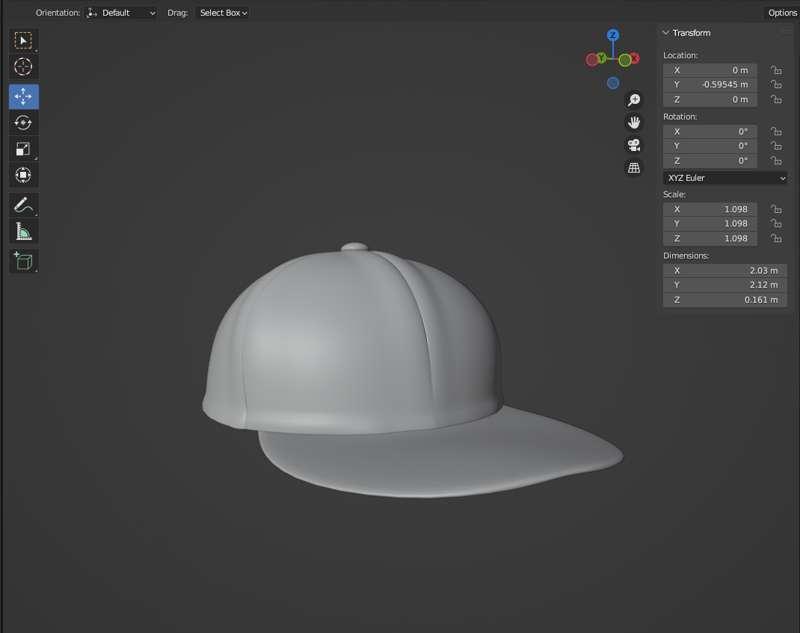Select the Move tool

(23, 96)
